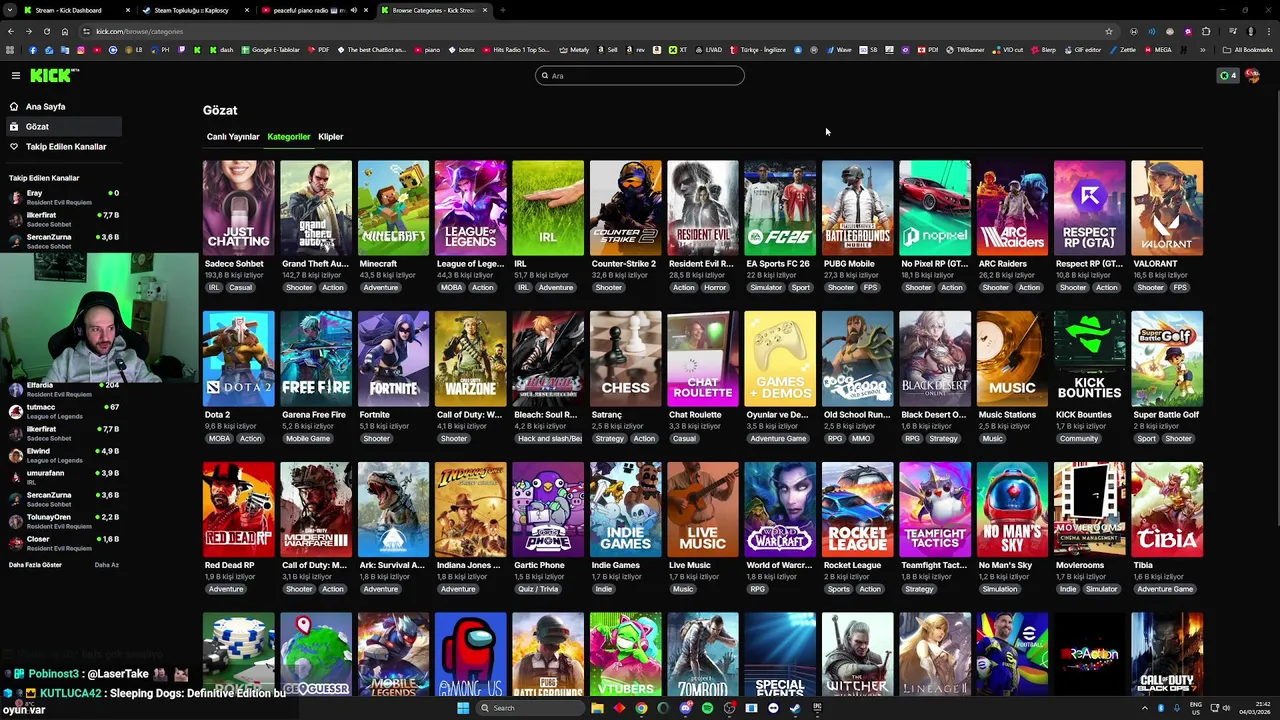Open the Minecraft category
Image resolution: width=1280 pixels, height=720 pixels.
click(393, 207)
